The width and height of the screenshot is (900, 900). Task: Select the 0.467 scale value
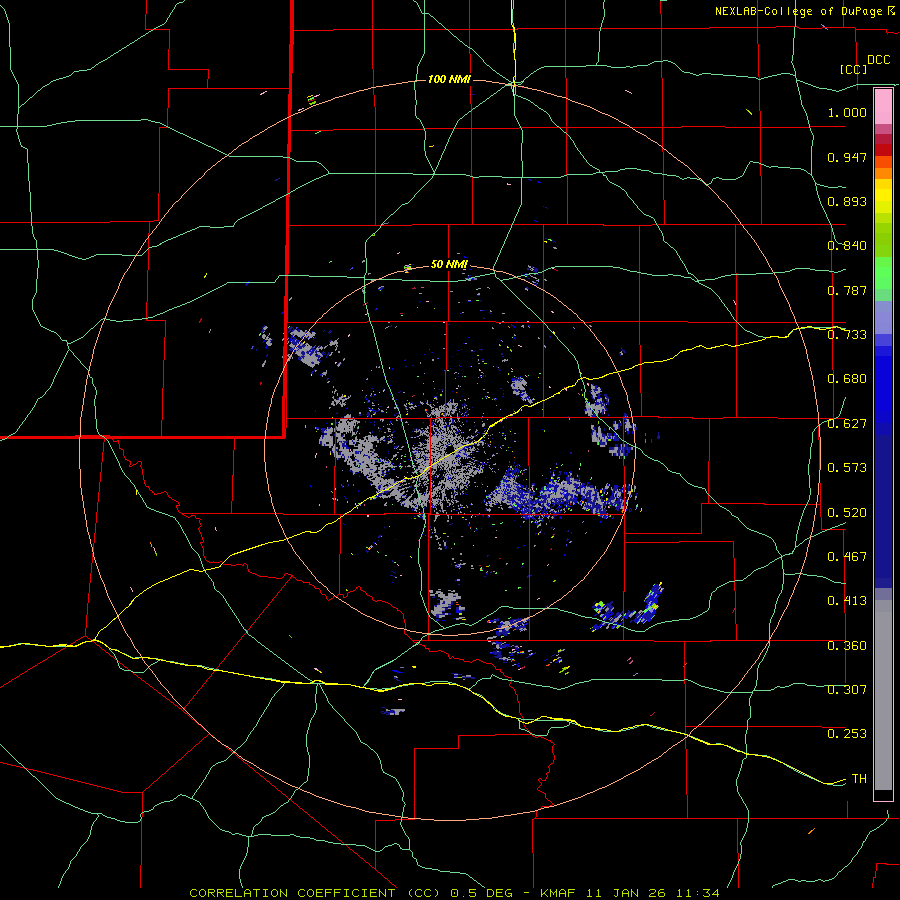pos(847,557)
